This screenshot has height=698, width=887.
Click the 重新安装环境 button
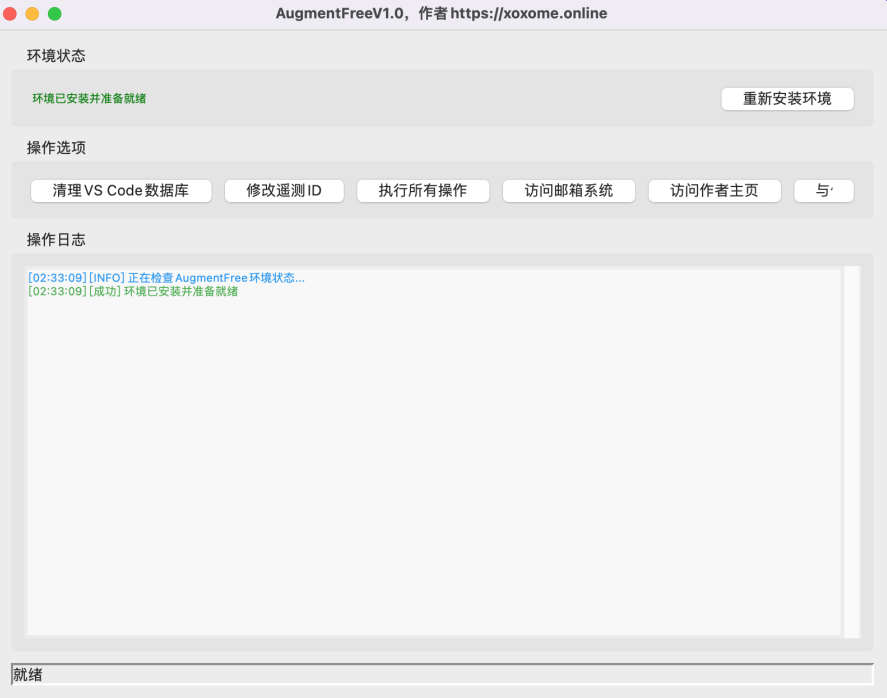pyautogui.click(x=787, y=99)
